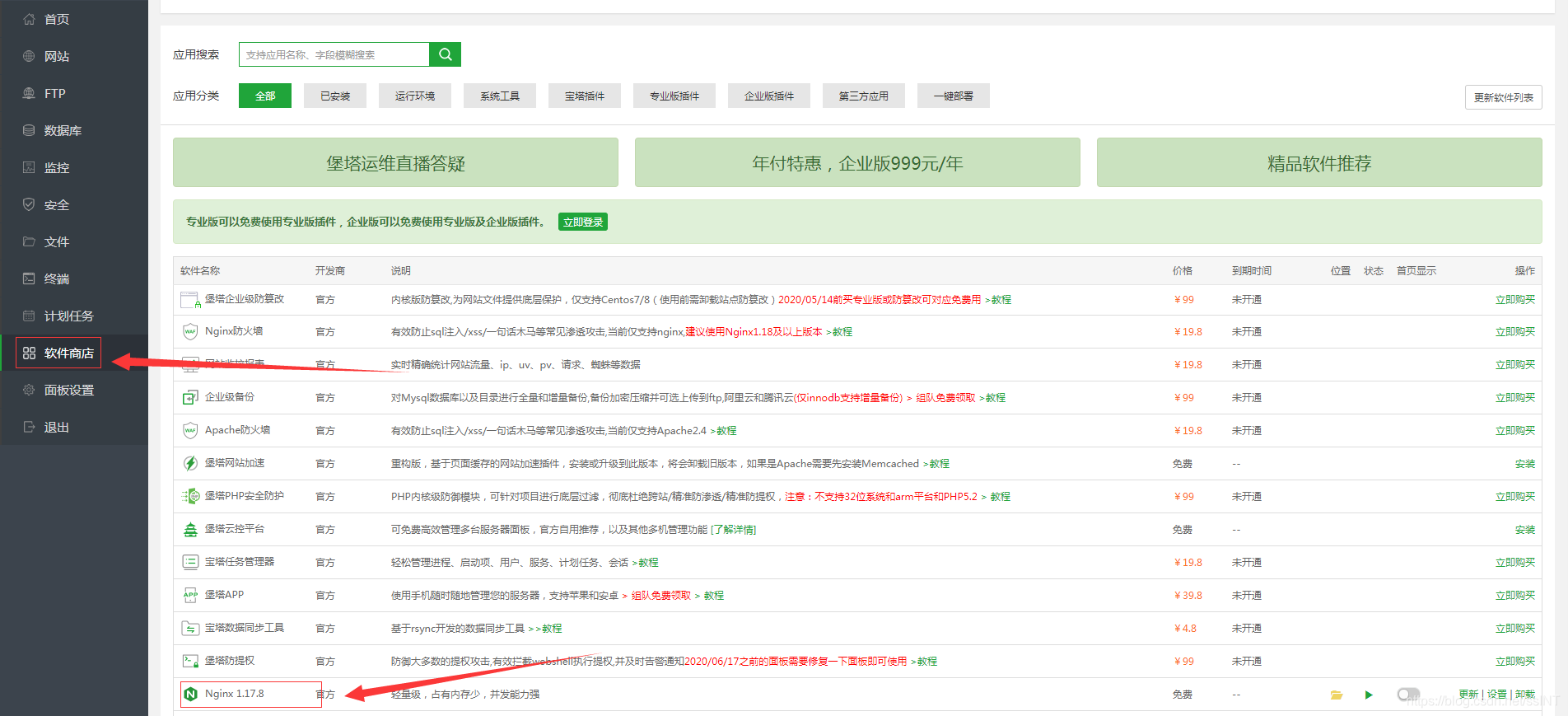Screen dimensions: 1568x716
Task: Click the 立即登录 button
Action: click(583, 222)
